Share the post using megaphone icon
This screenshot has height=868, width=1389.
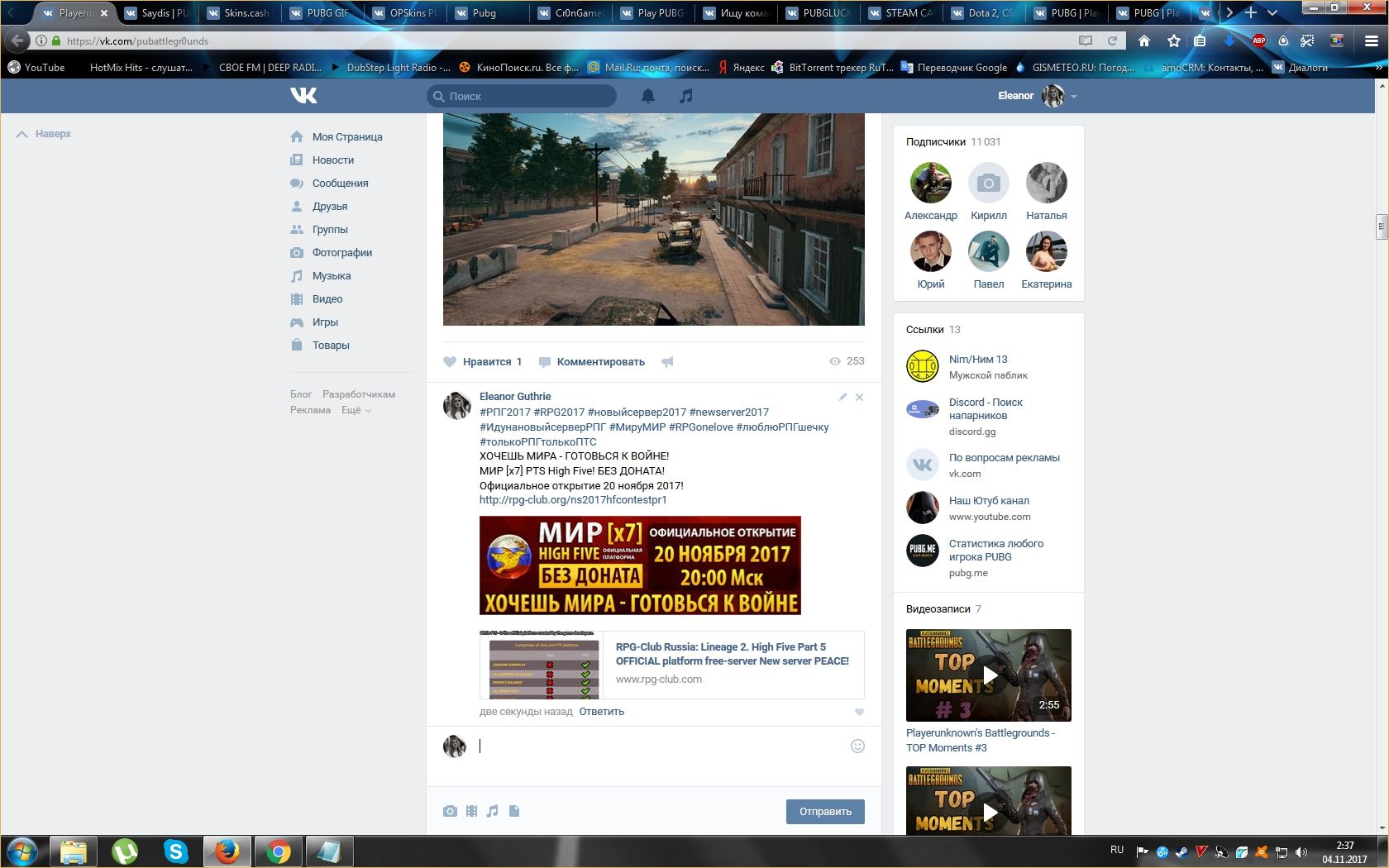(x=667, y=361)
